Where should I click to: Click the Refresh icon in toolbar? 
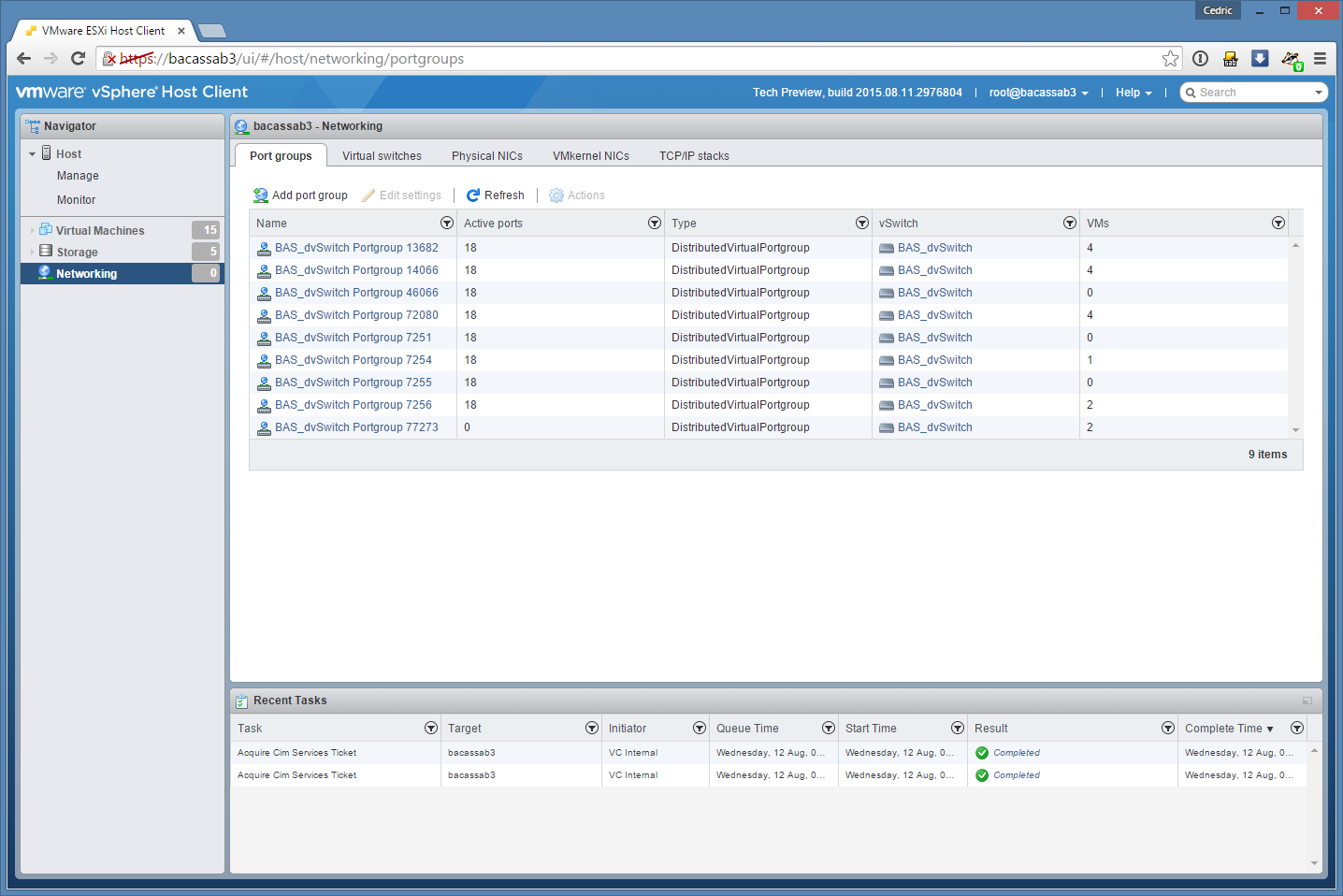coord(473,195)
